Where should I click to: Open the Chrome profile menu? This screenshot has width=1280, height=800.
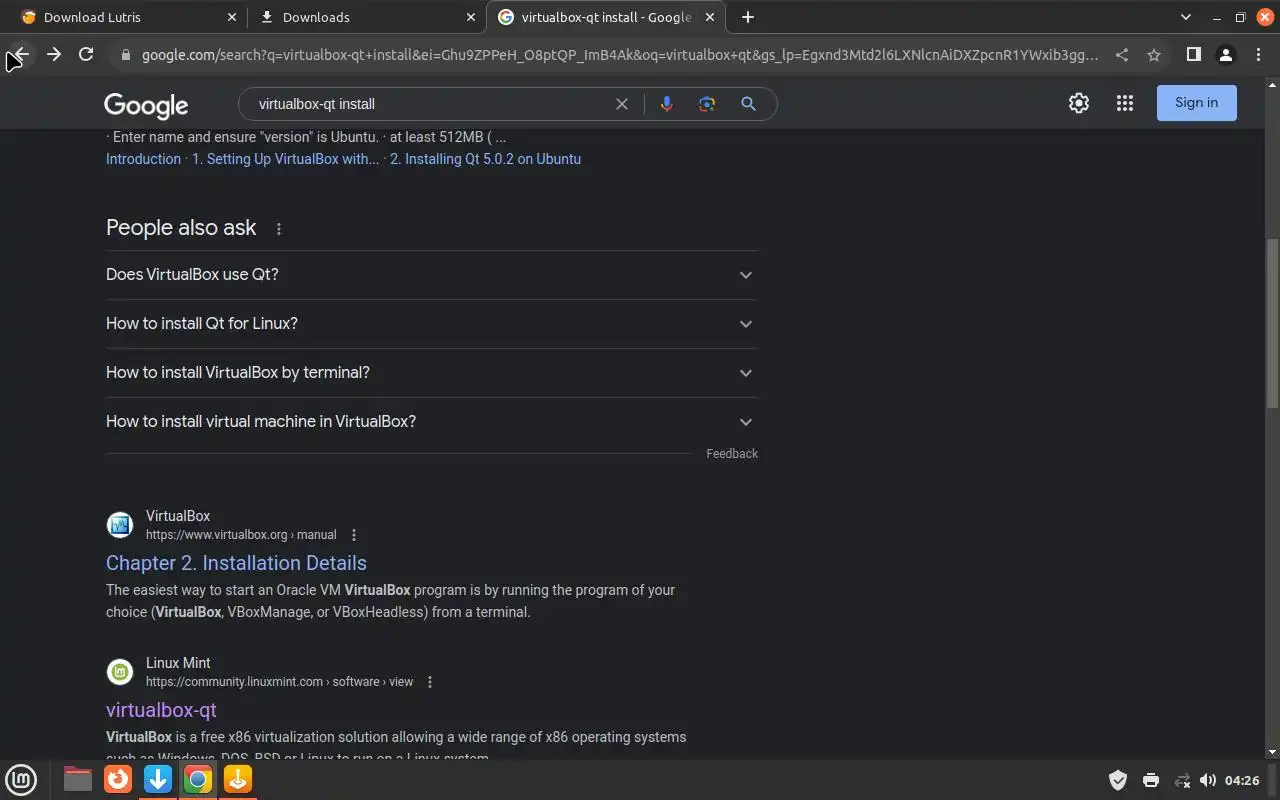tap(1225, 55)
